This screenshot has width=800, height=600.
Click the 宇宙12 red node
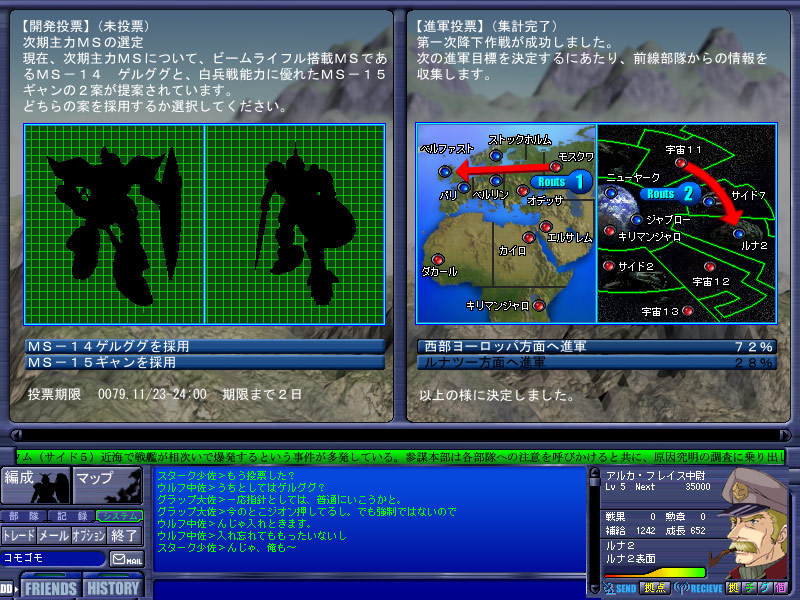point(709,266)
